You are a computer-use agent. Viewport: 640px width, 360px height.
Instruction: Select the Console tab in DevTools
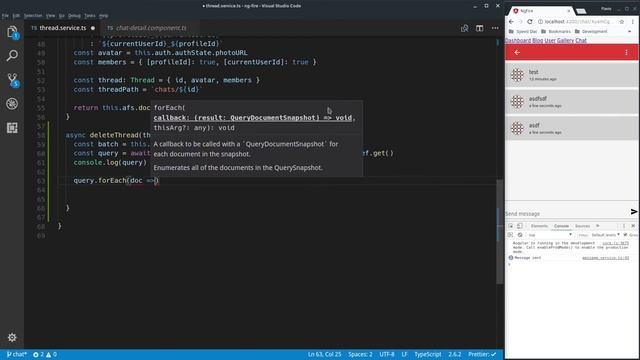(561, 226)
